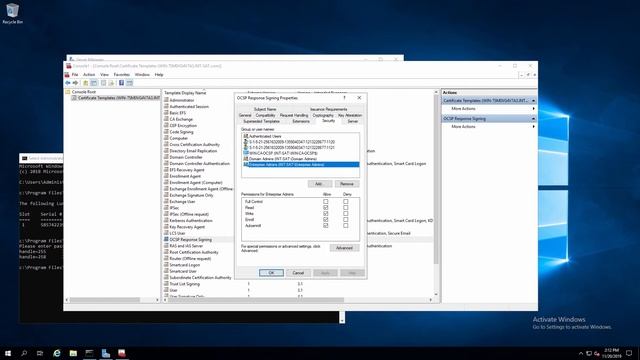Screen dimensions: 640x360
Task: Toggle the Show/Hide Action Pane toolbar icon
Action: pos(129,83)
